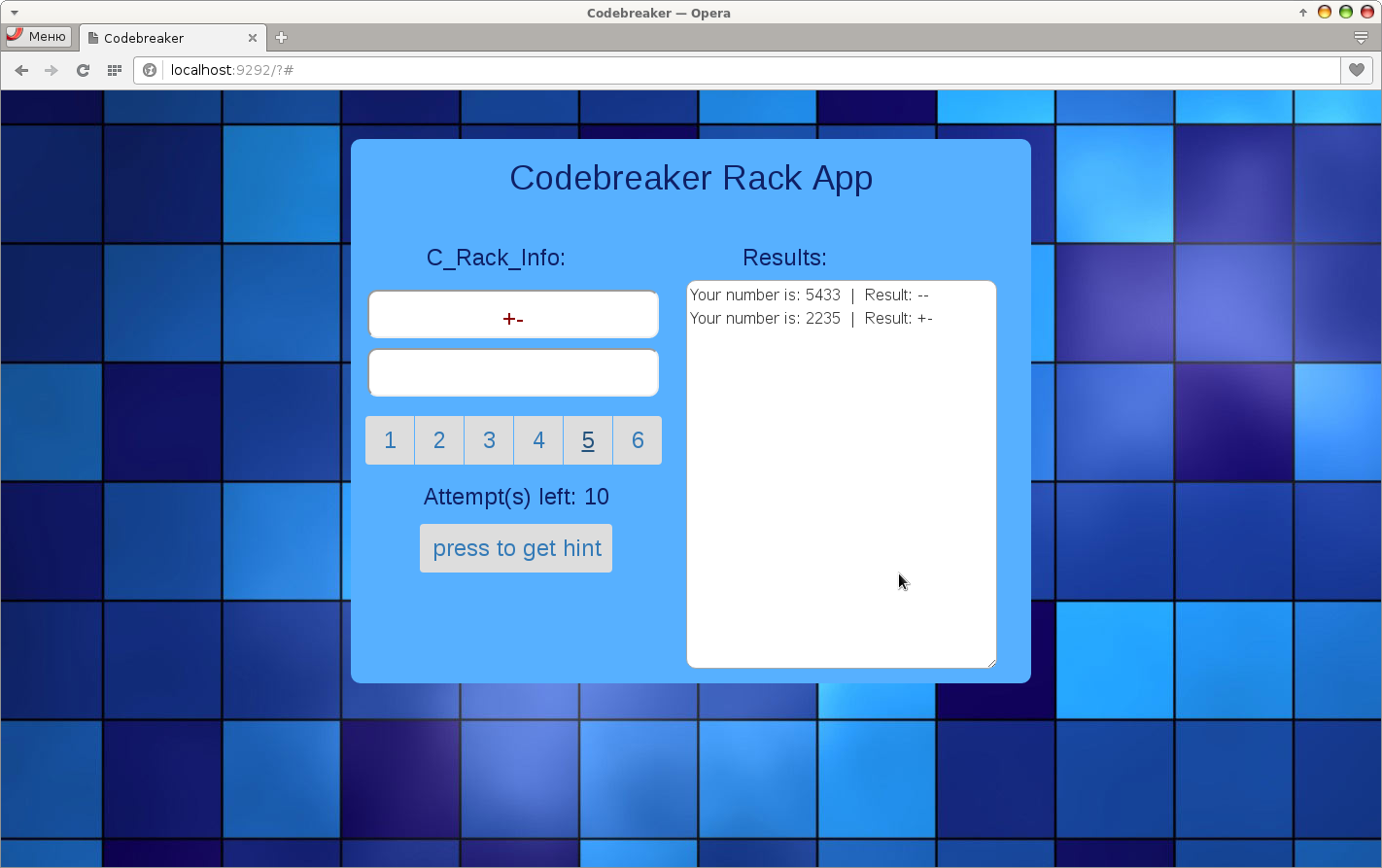This screenshot has width=1382, height=868.
Task: Click the keep-on-top arrow in title bar
Action: tap(1303, 13)
